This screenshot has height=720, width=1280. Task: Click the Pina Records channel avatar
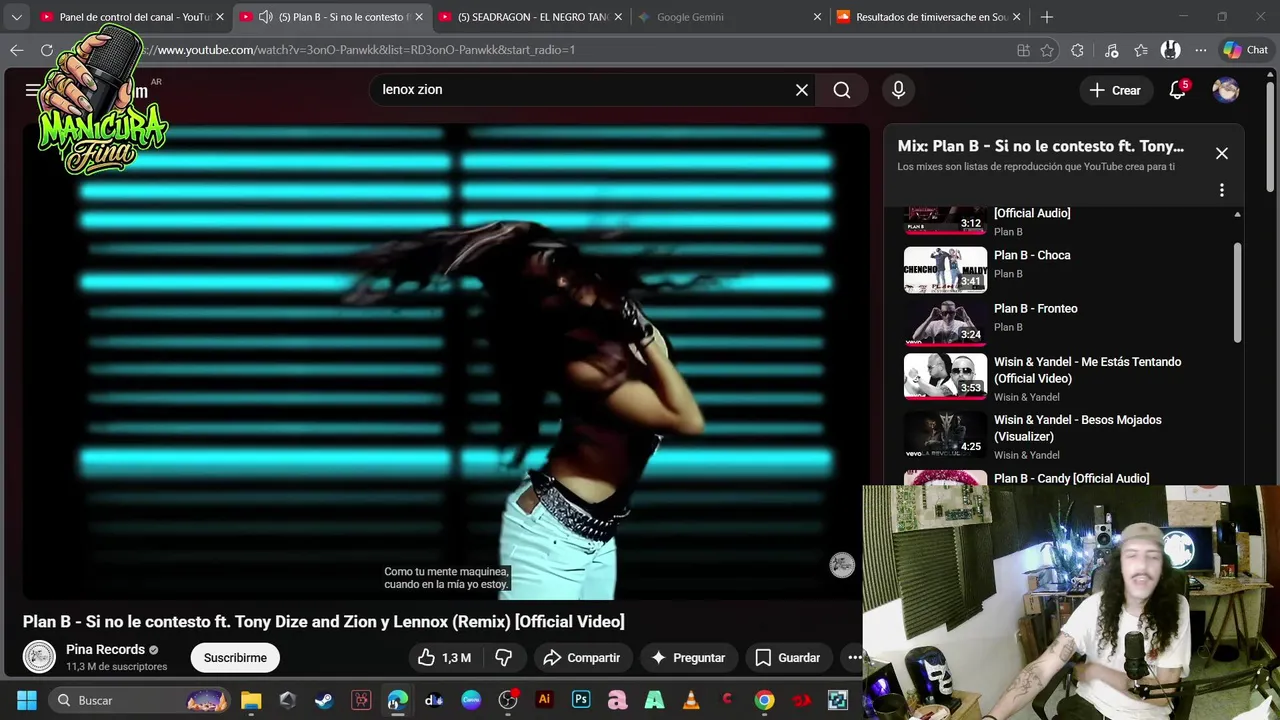[39, 657]
